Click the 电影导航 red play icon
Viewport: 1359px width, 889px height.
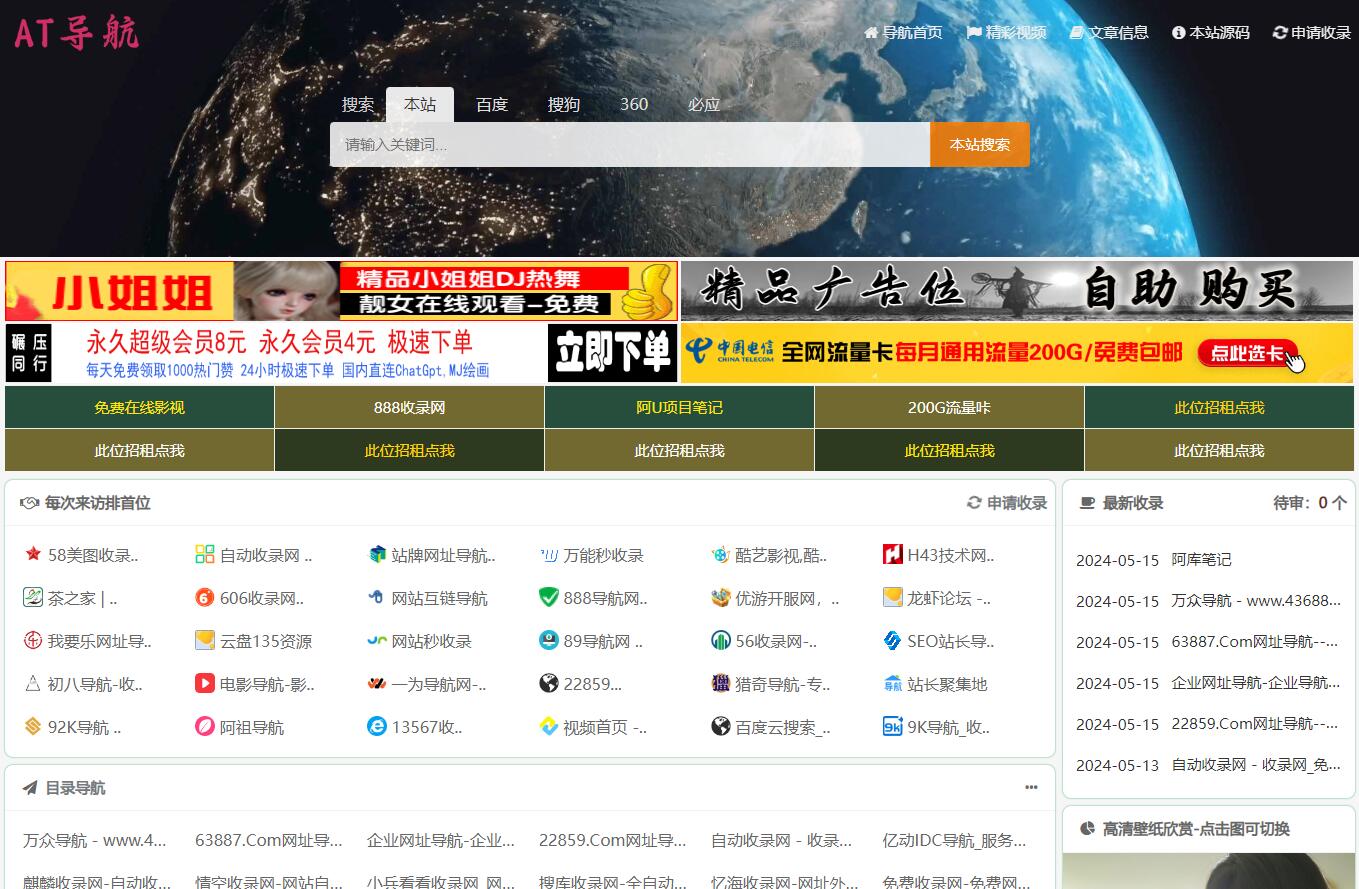coord(205,684)
